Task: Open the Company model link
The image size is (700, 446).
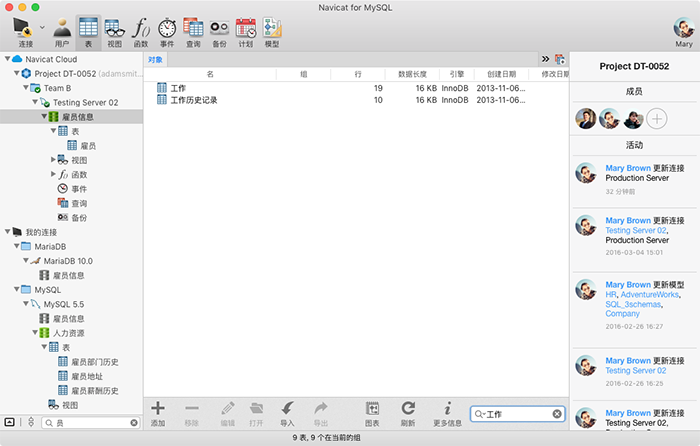Action: coord(622,314)
